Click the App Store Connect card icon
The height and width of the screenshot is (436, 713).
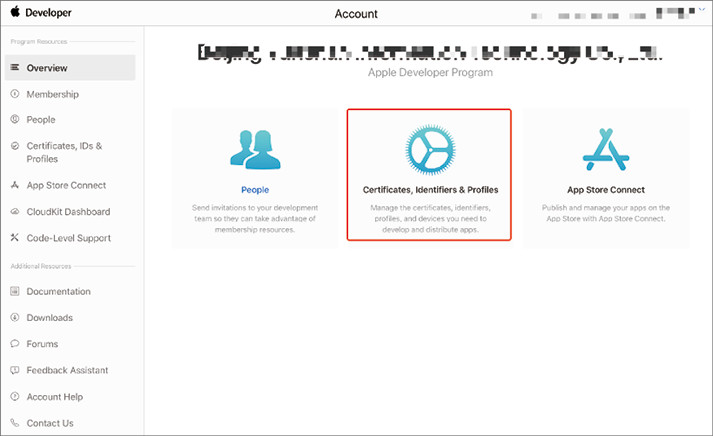(605, 149)
